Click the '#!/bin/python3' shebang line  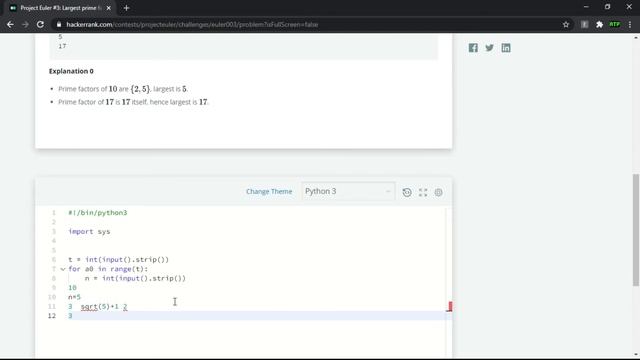pyautogui.click(x=98, y=213)
